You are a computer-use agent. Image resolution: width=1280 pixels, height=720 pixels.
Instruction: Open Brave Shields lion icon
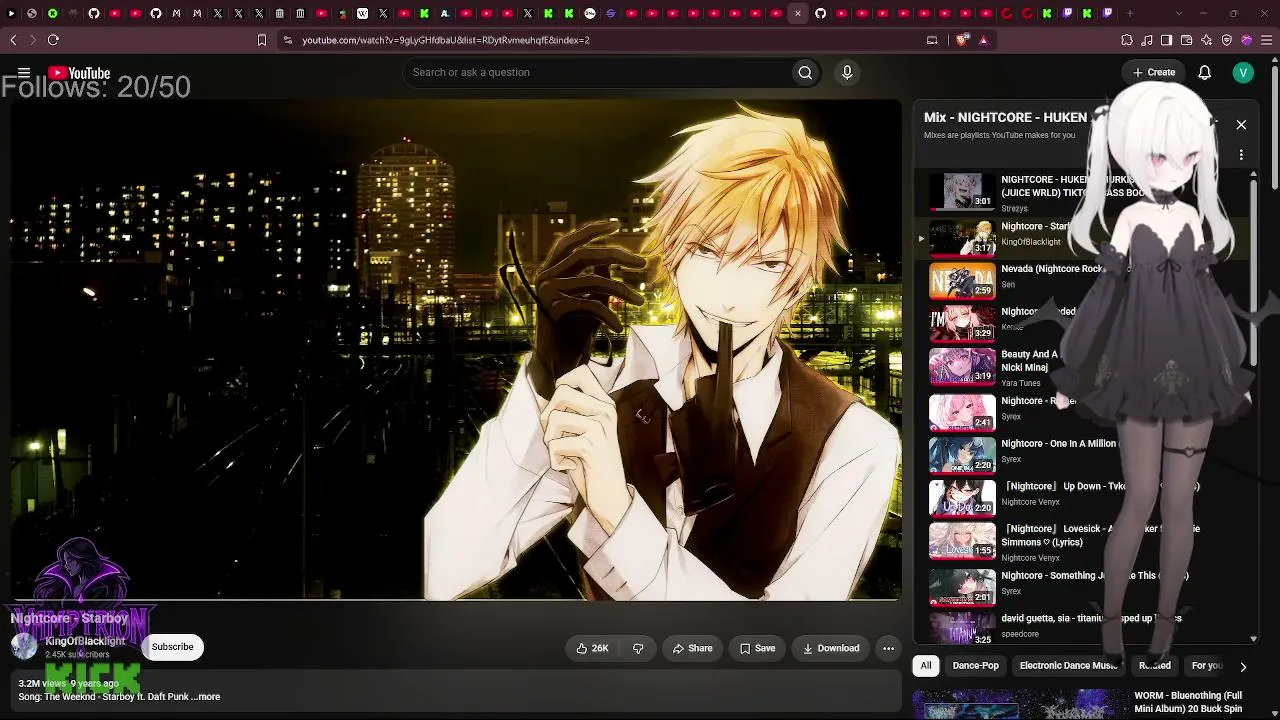tap(962, 40)
